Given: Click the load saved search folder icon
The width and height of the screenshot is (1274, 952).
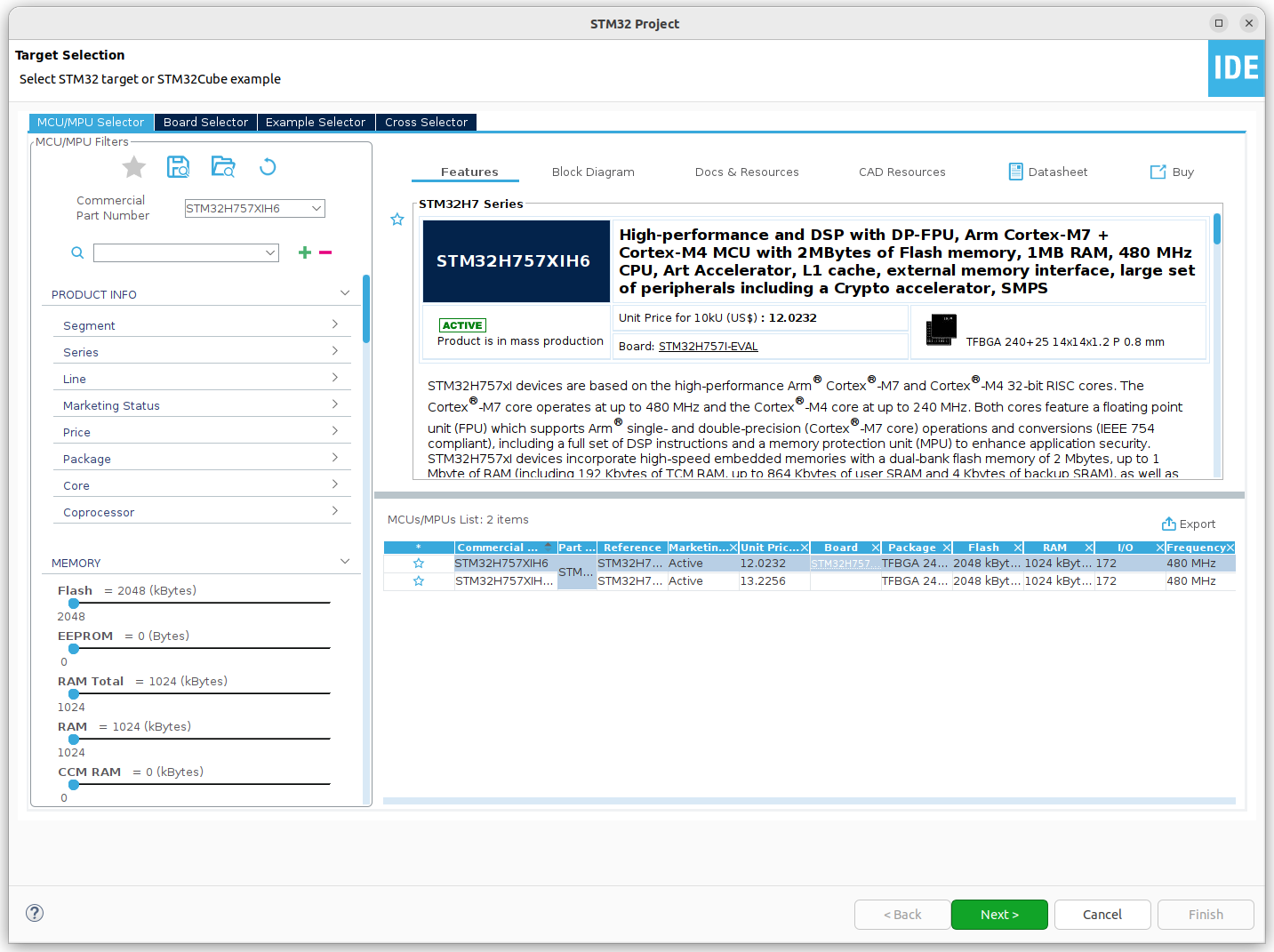Looking at the screenshot, I should (x=223, y=167).
